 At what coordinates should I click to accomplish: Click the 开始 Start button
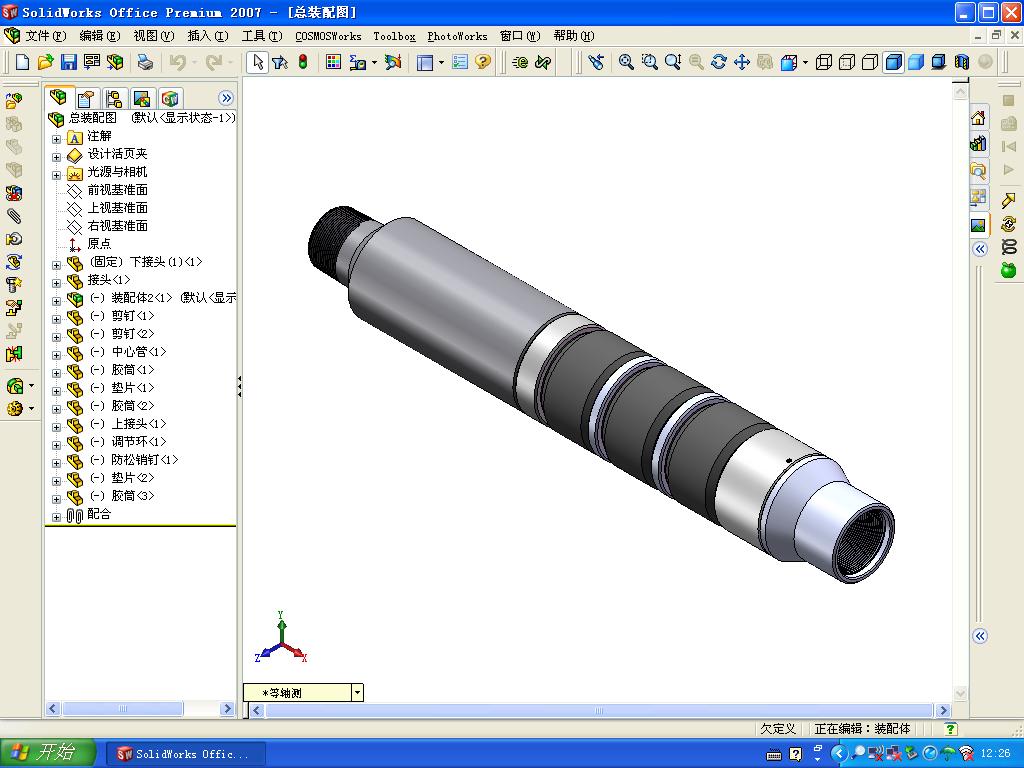(x=48, y=753)
